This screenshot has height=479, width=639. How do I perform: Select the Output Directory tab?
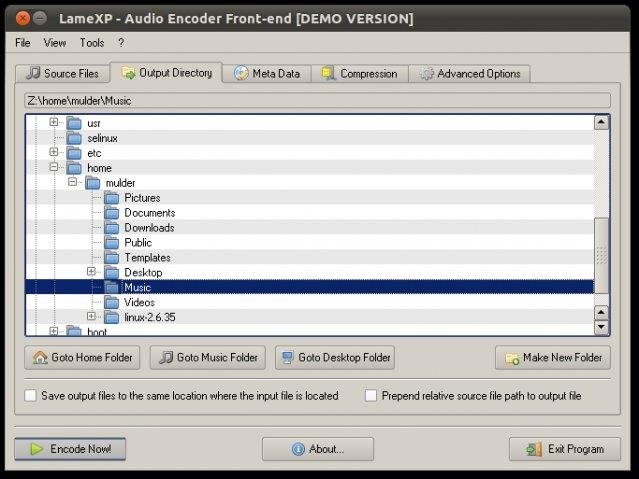(166, 73)
